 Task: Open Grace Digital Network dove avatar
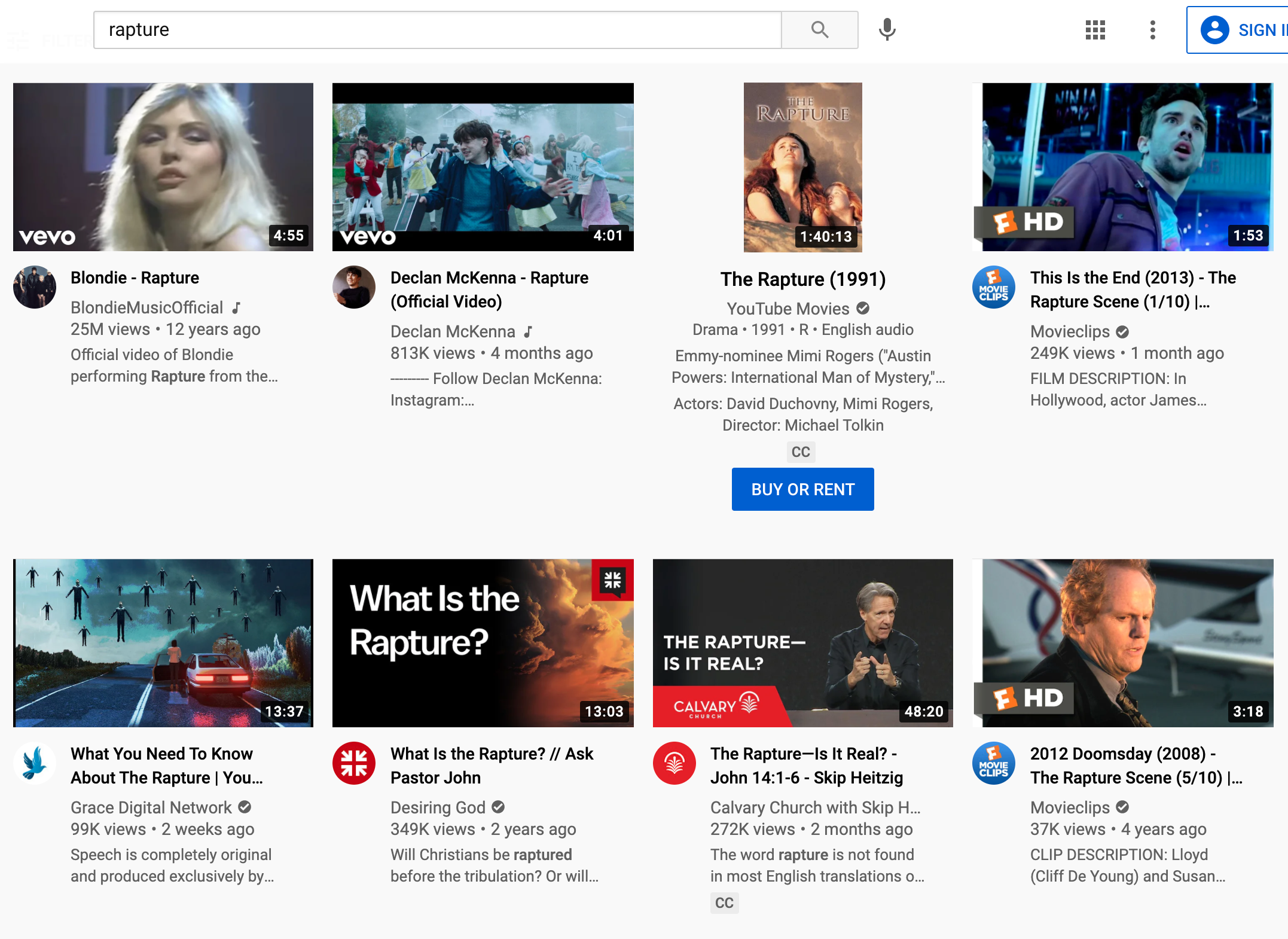(x=35, y=763)
